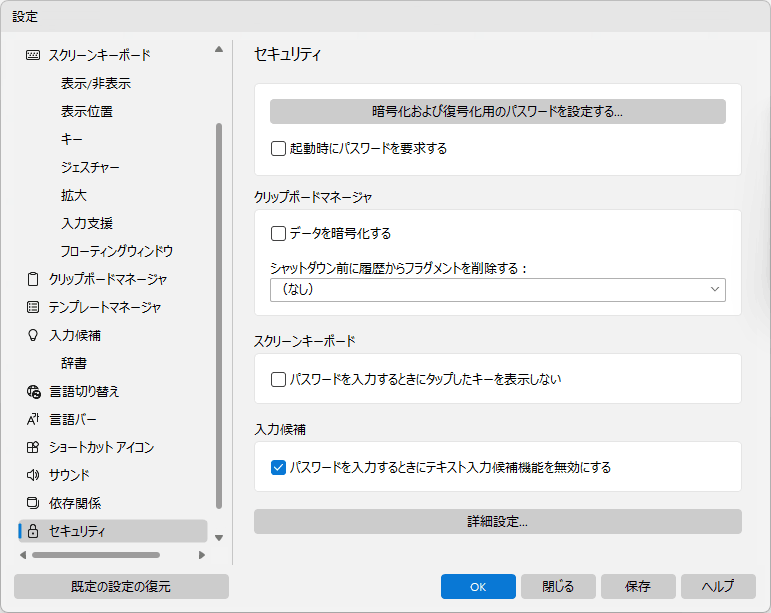Click the 依存関係 icon
The height and width of the screenshot is (613, 771).
[33, 503]
